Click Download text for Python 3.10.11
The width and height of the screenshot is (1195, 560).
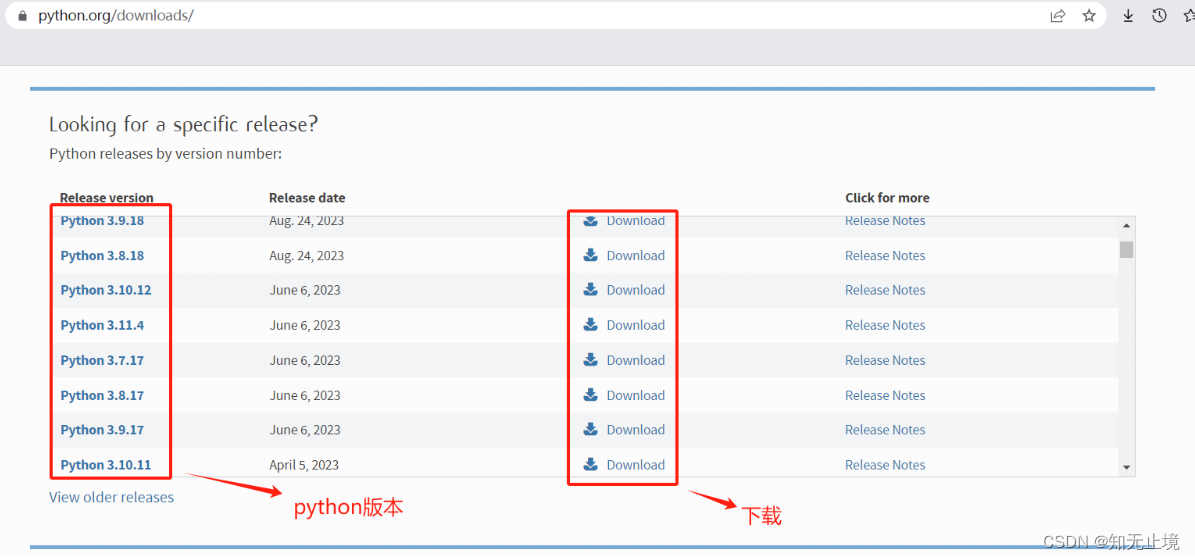tap(636, 465)
